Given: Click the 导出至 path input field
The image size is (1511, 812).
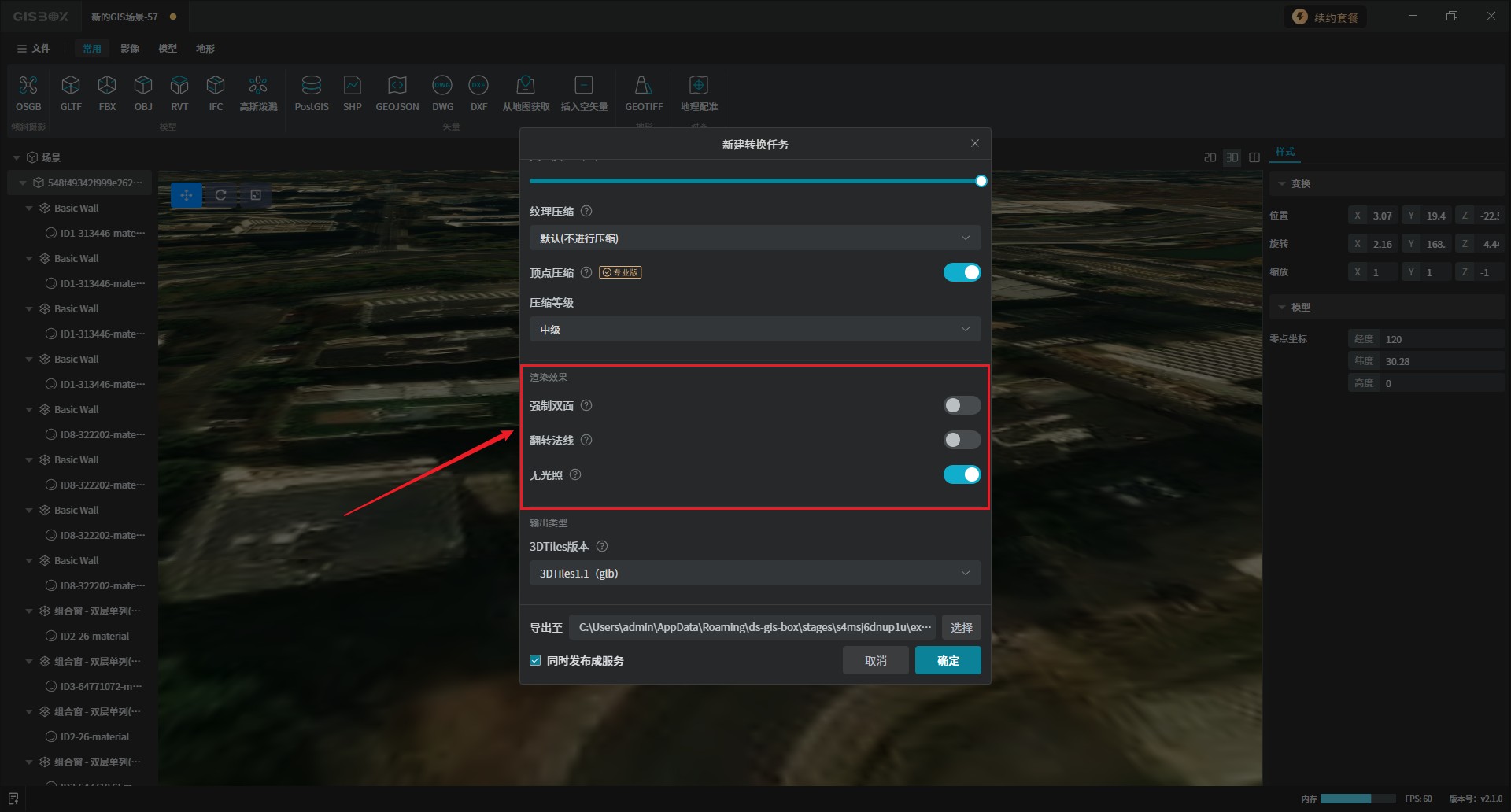Looking at the screenshot, I should pos(752,627).
